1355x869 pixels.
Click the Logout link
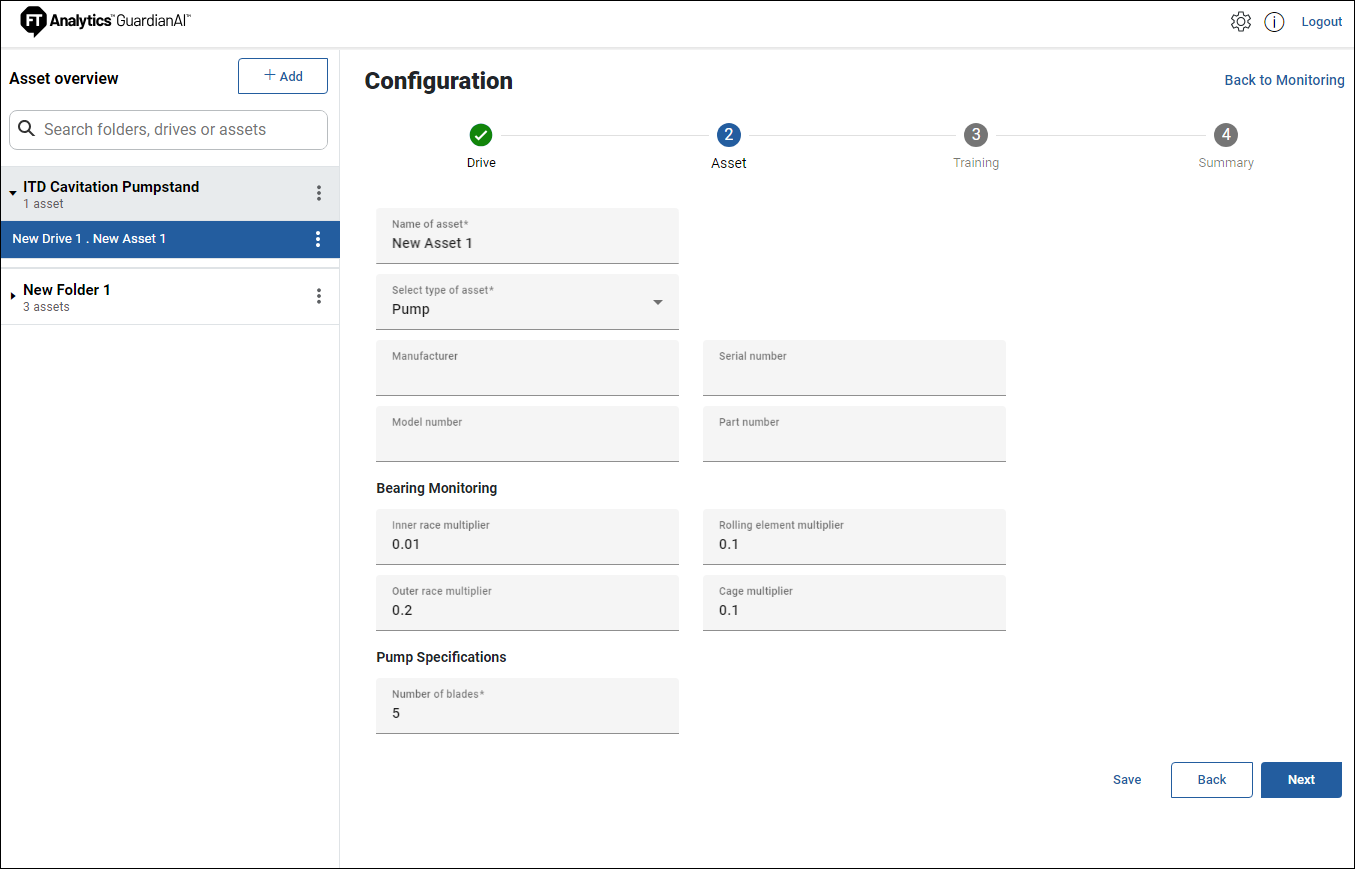(x=1321, y=22)
